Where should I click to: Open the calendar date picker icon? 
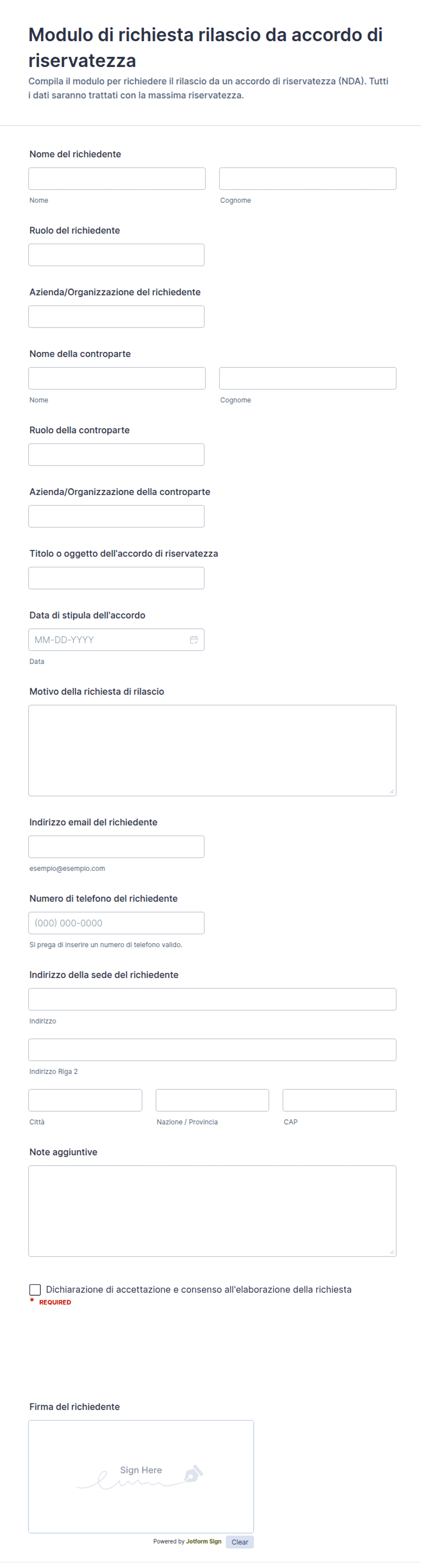click(x=194, y=640)
